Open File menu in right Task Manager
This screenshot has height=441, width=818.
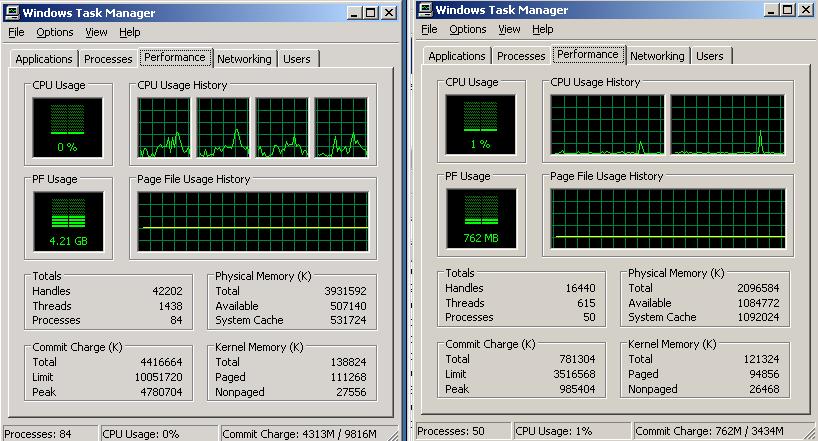pyautogui.click(x=429, y=29)
